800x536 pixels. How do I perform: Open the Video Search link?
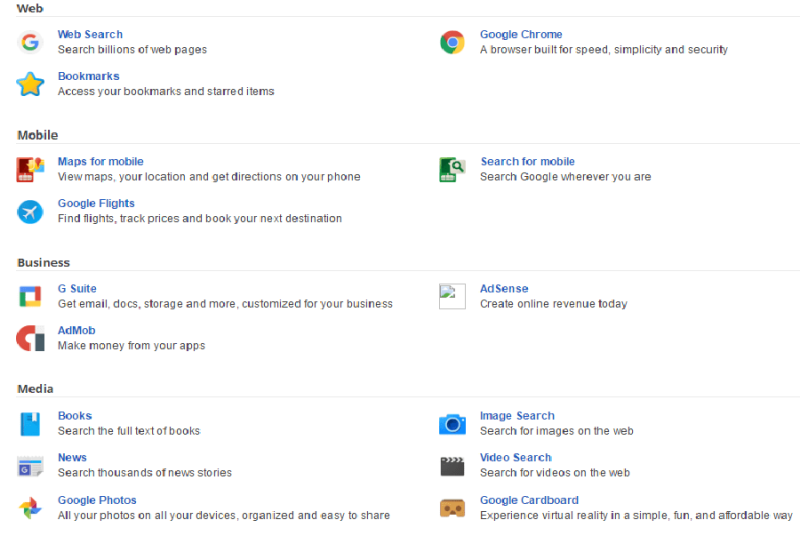point(515,457)
